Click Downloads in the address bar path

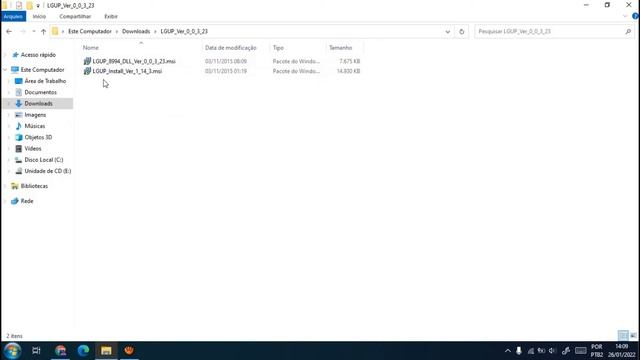tap(136, 31)
